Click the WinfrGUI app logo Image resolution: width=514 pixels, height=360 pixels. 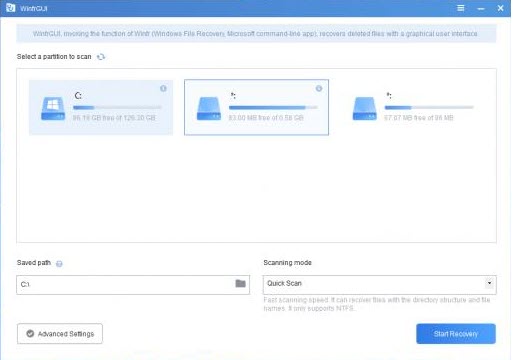[11, 8]
